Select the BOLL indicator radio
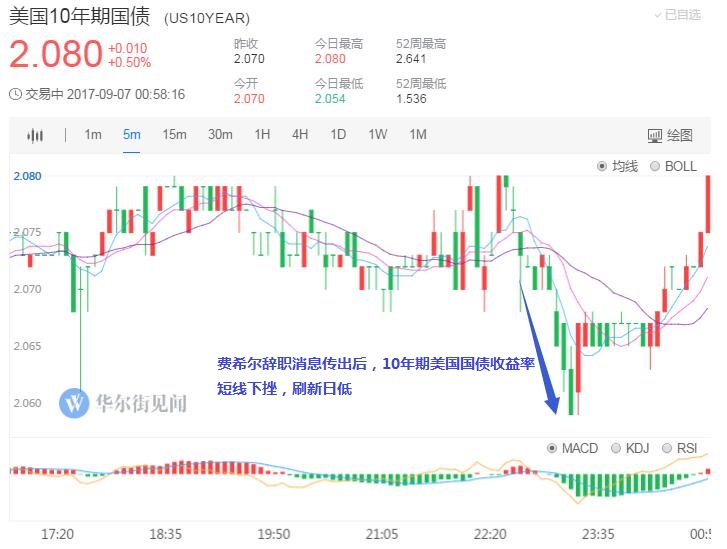 click(x=655, y=166)
